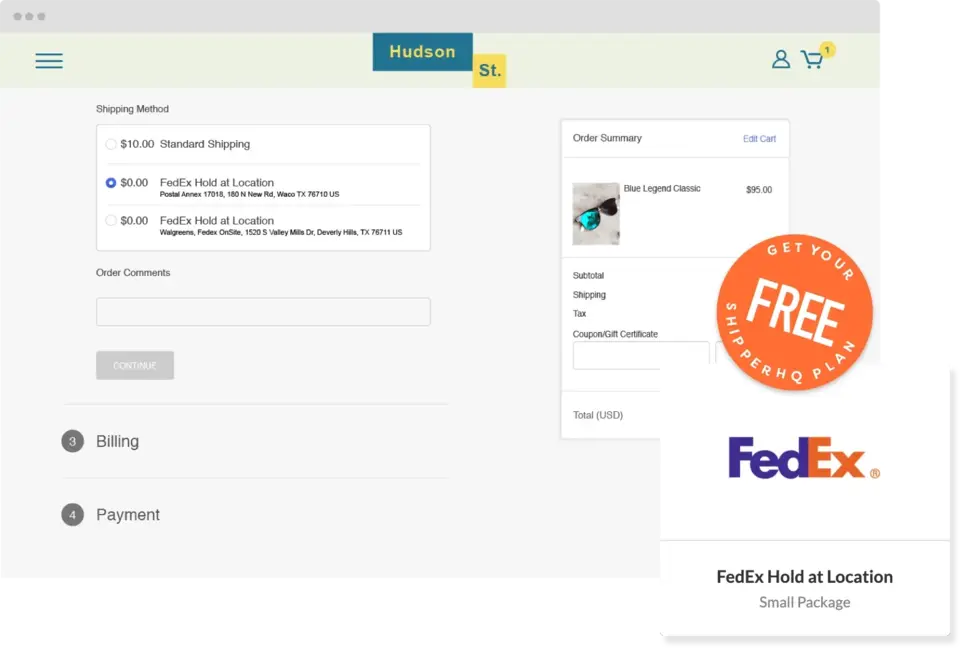
Task: Expand the Payment step
Action: click(128, 515)
